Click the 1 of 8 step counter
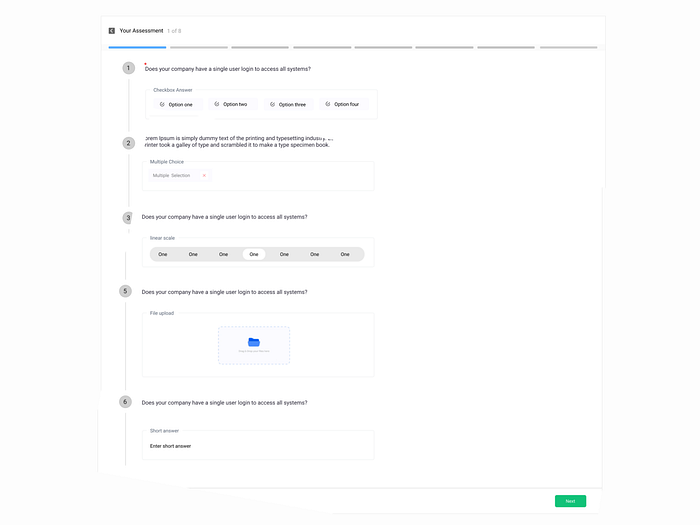 pos(174,31)
